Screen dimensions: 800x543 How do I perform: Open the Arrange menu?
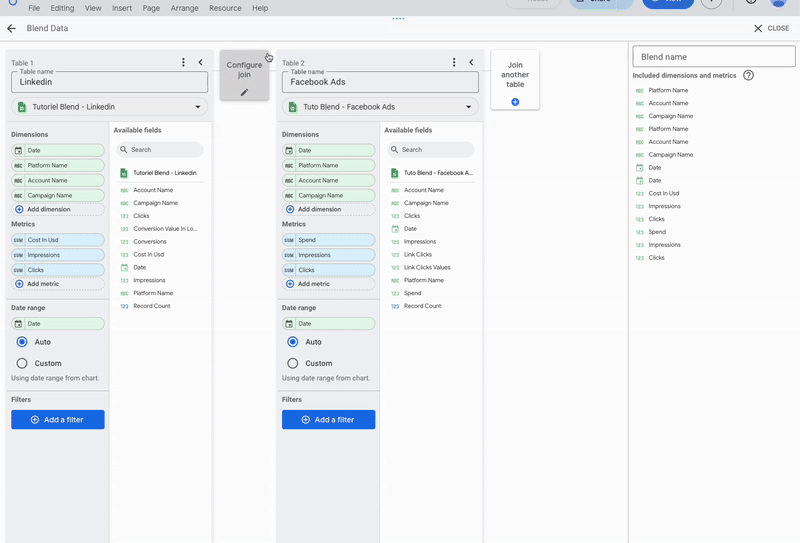click(185, 8)
